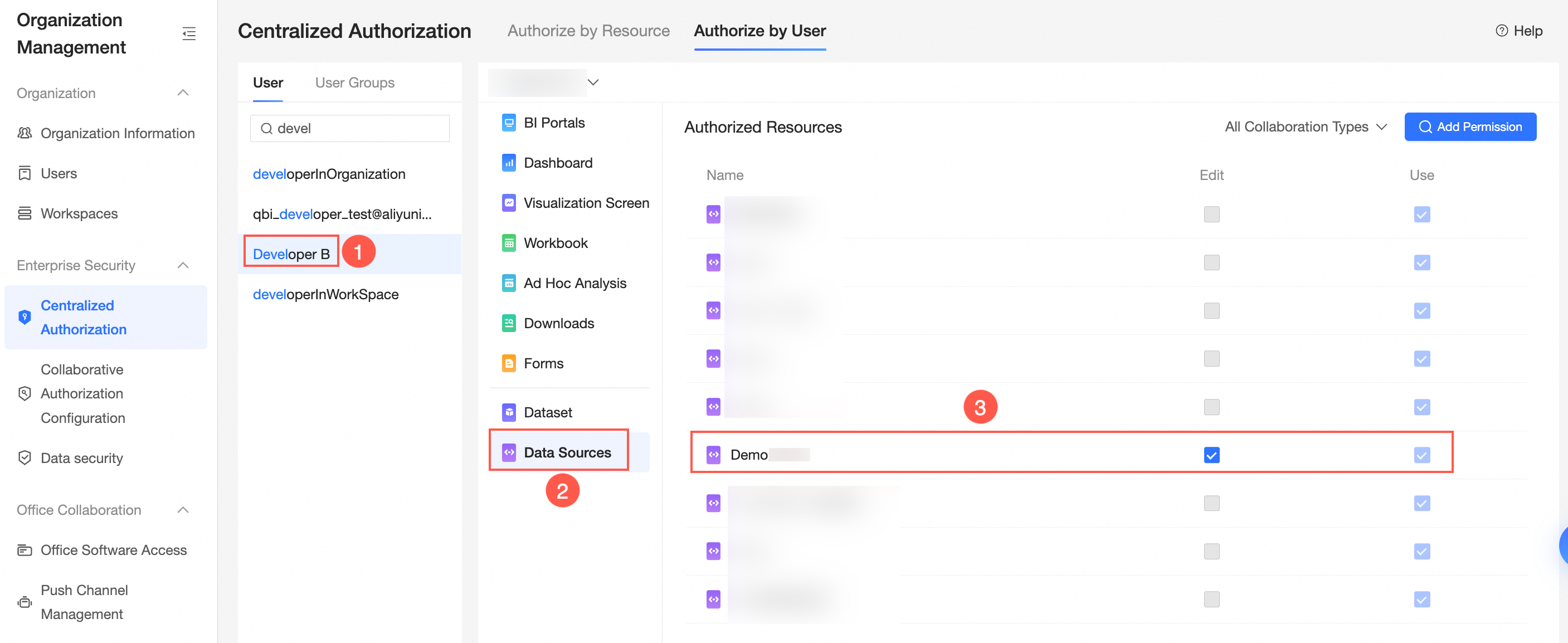Screen dimensions: 1568x643
Task: Click the sidebar collapse icon
Action: point(189,33)
